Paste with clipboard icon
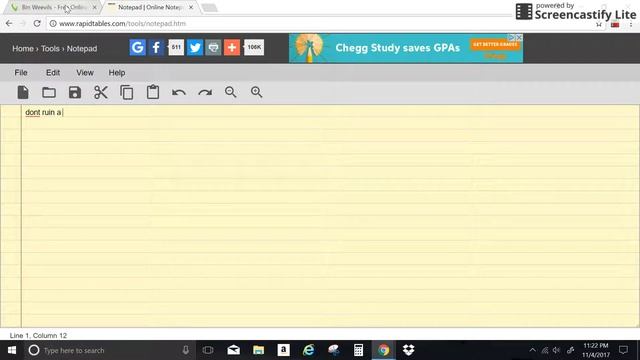This screenshot has height=360, width=640. coord(153,92)
